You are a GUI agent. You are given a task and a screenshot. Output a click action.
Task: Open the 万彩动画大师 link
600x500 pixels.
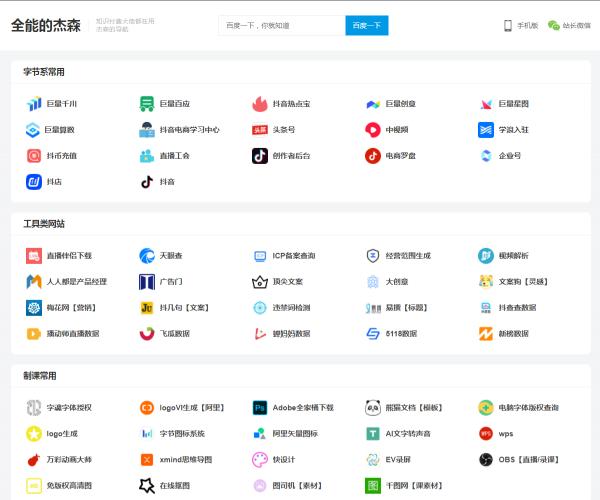pyautogui.click(x=69, y=459)
